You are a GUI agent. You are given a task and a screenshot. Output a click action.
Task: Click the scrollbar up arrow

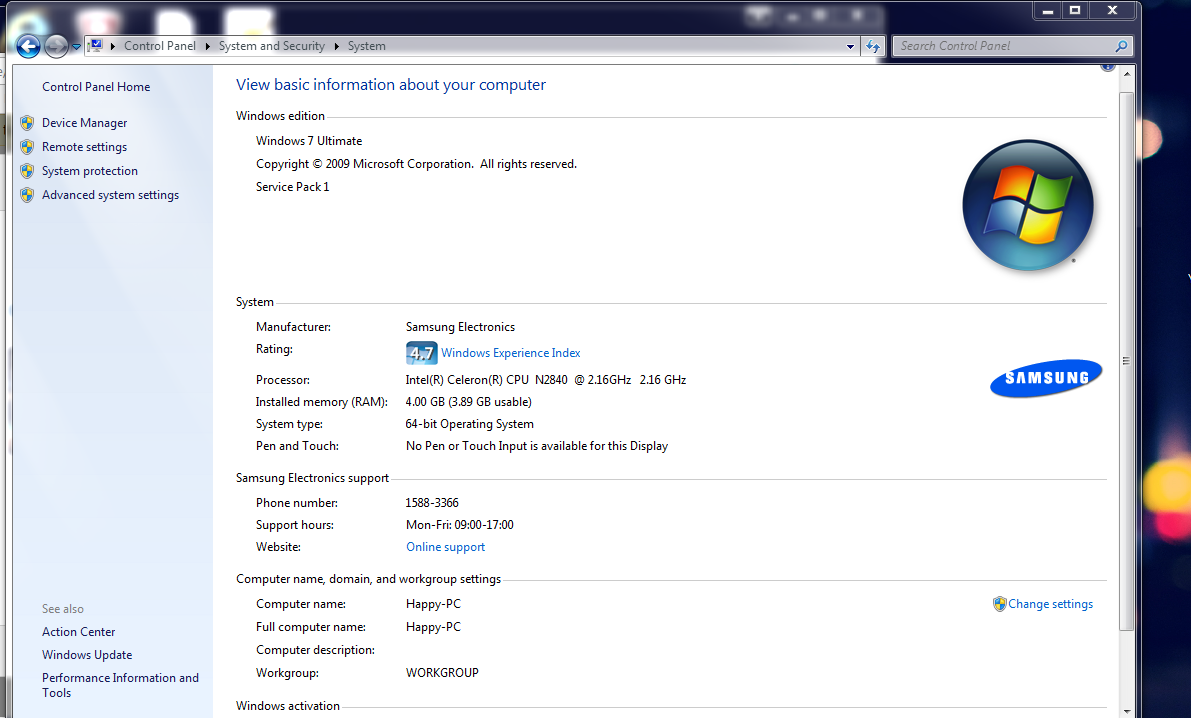[x=1126, y=75]
